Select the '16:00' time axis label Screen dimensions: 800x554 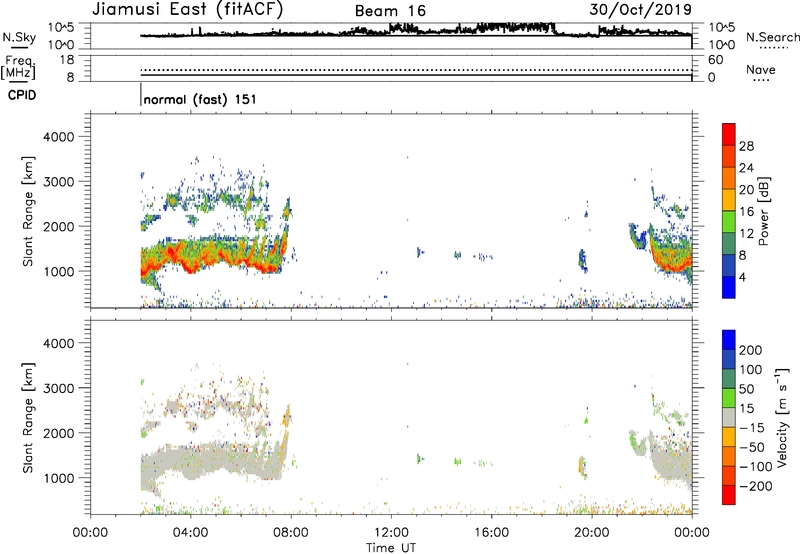coord(491,533)
